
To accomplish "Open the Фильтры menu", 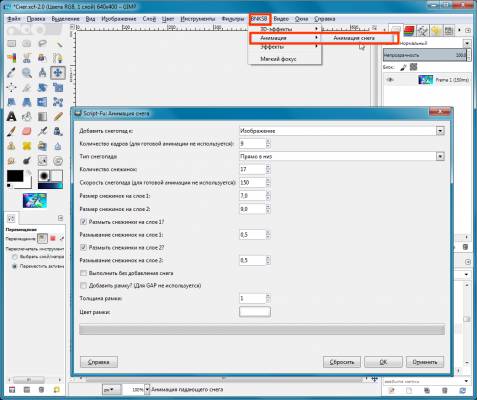I will tap(233, 19).
